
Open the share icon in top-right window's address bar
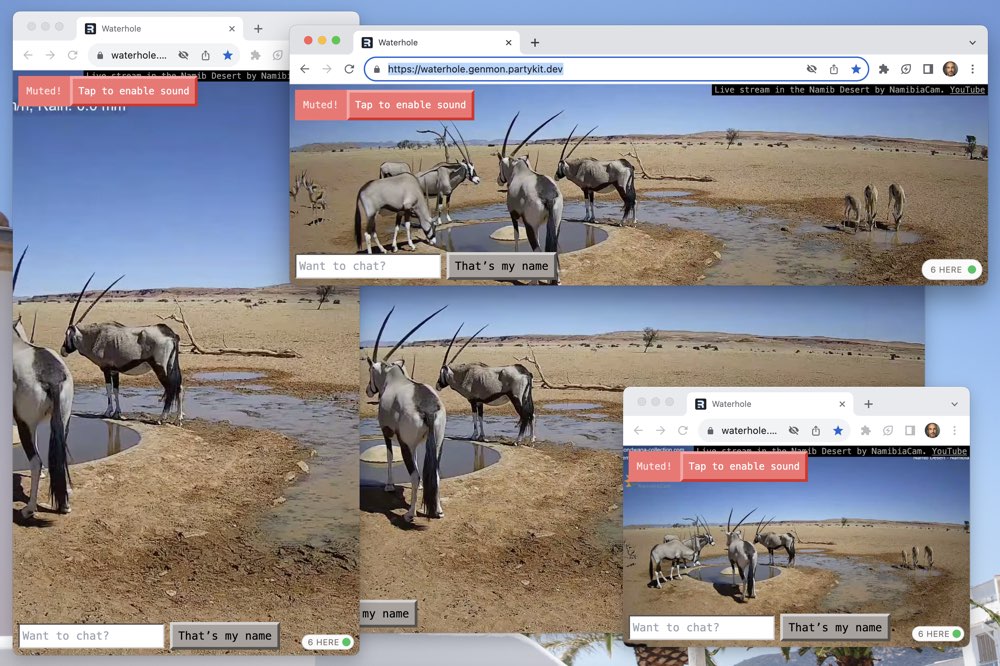coord(834,69)
